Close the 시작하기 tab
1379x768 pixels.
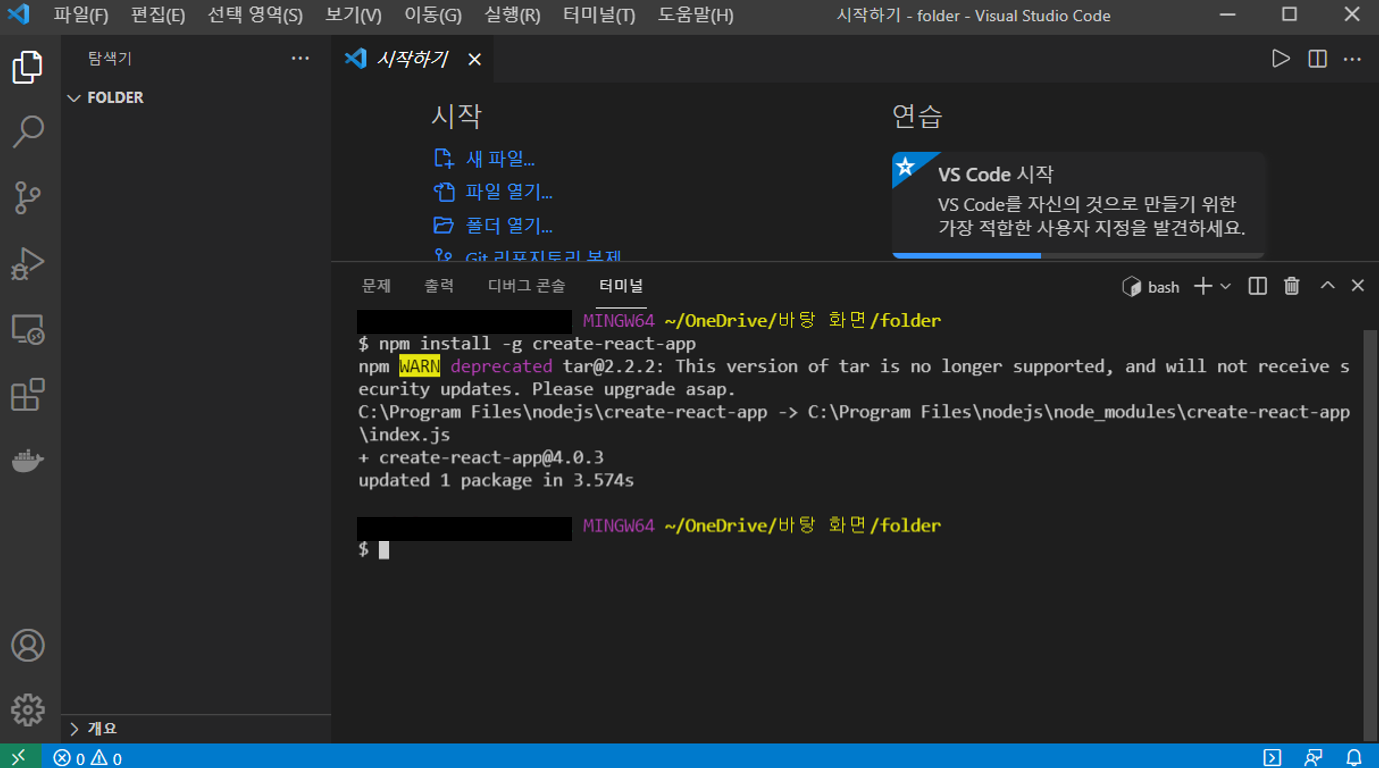pyautogui.click(x=475, y=59)
